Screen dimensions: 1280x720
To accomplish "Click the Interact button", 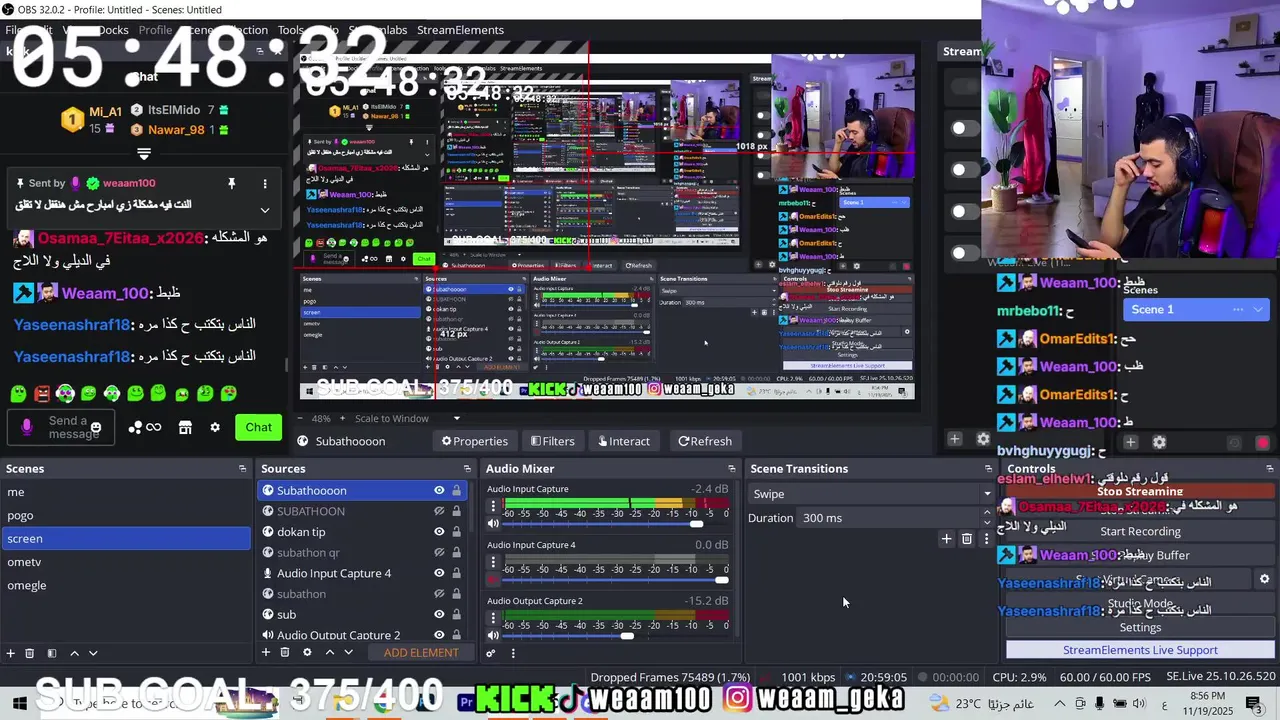I will (x=623, y=441).
